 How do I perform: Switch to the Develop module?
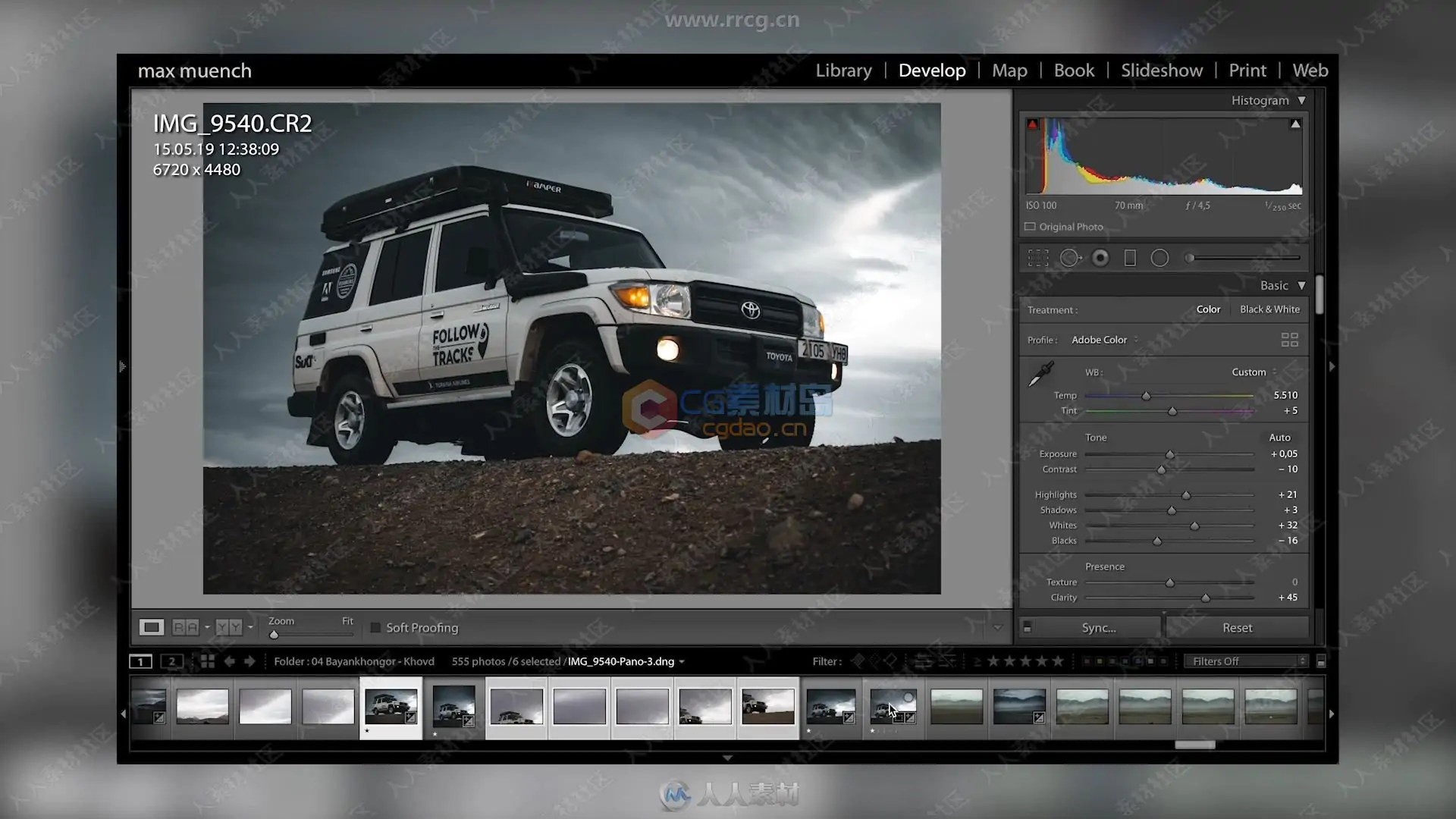coord(932,71)
